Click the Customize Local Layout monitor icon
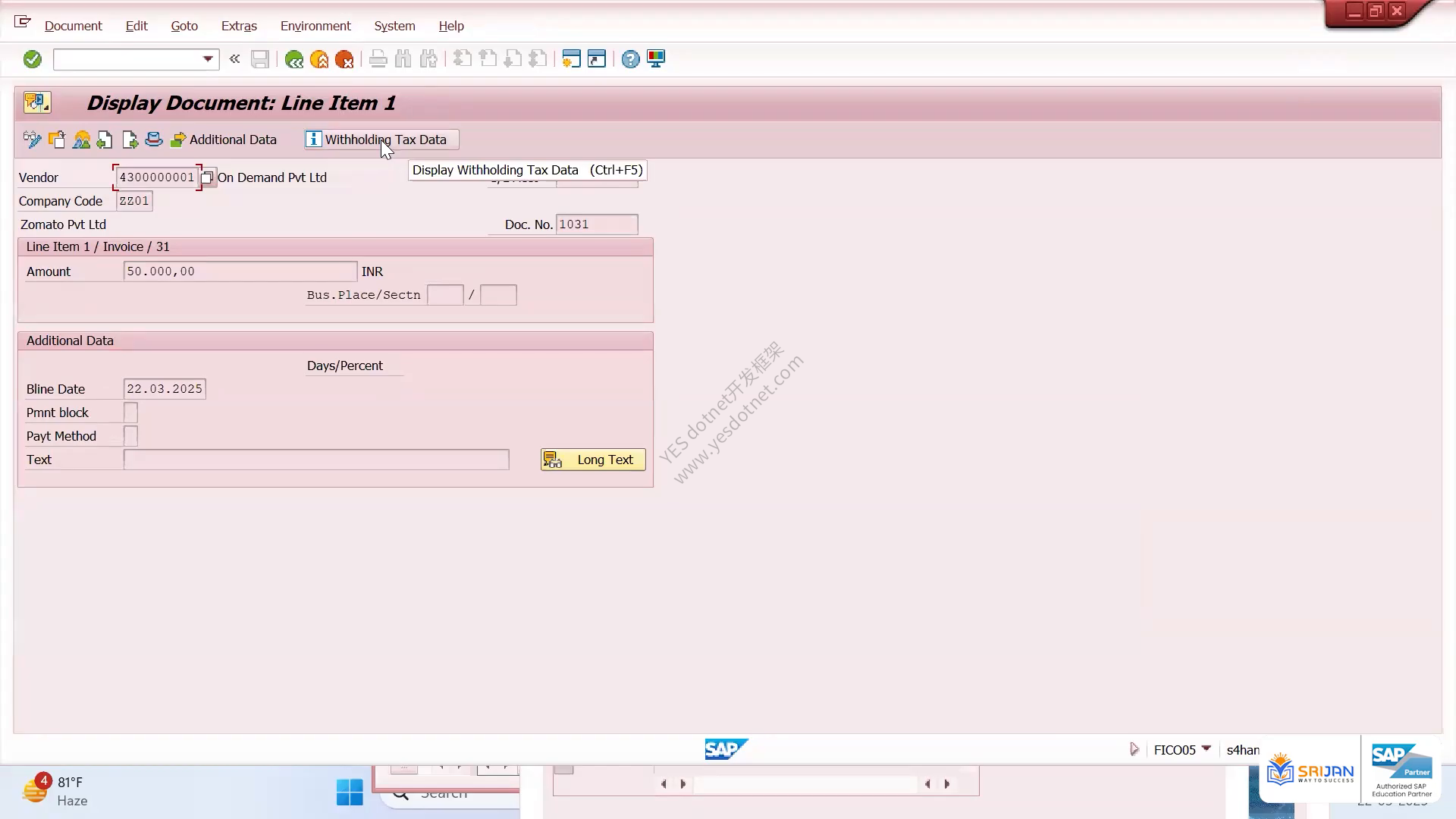The image size is (1456, 819). click(656, 59)
